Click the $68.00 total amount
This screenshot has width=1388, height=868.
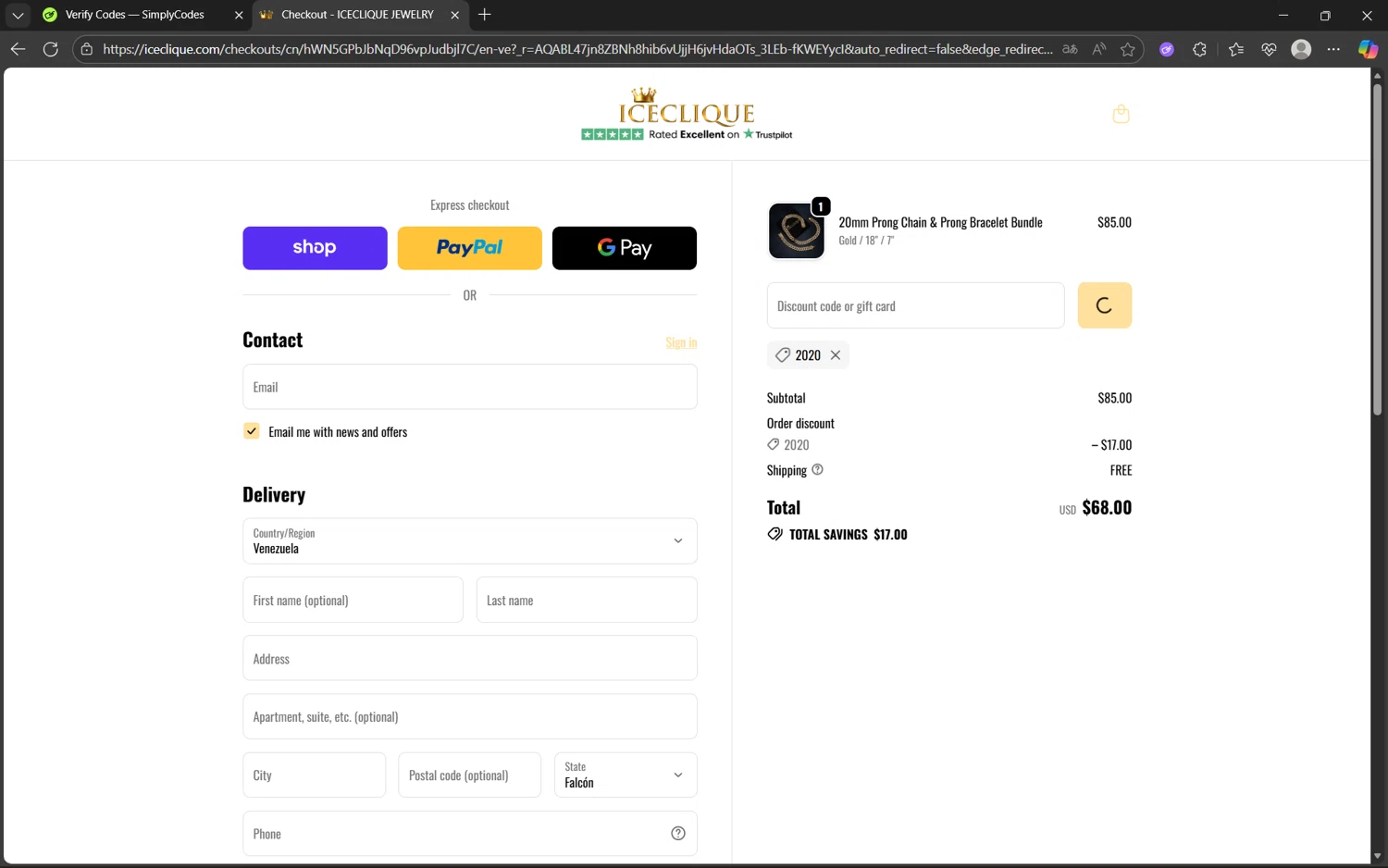point(1107,507)
